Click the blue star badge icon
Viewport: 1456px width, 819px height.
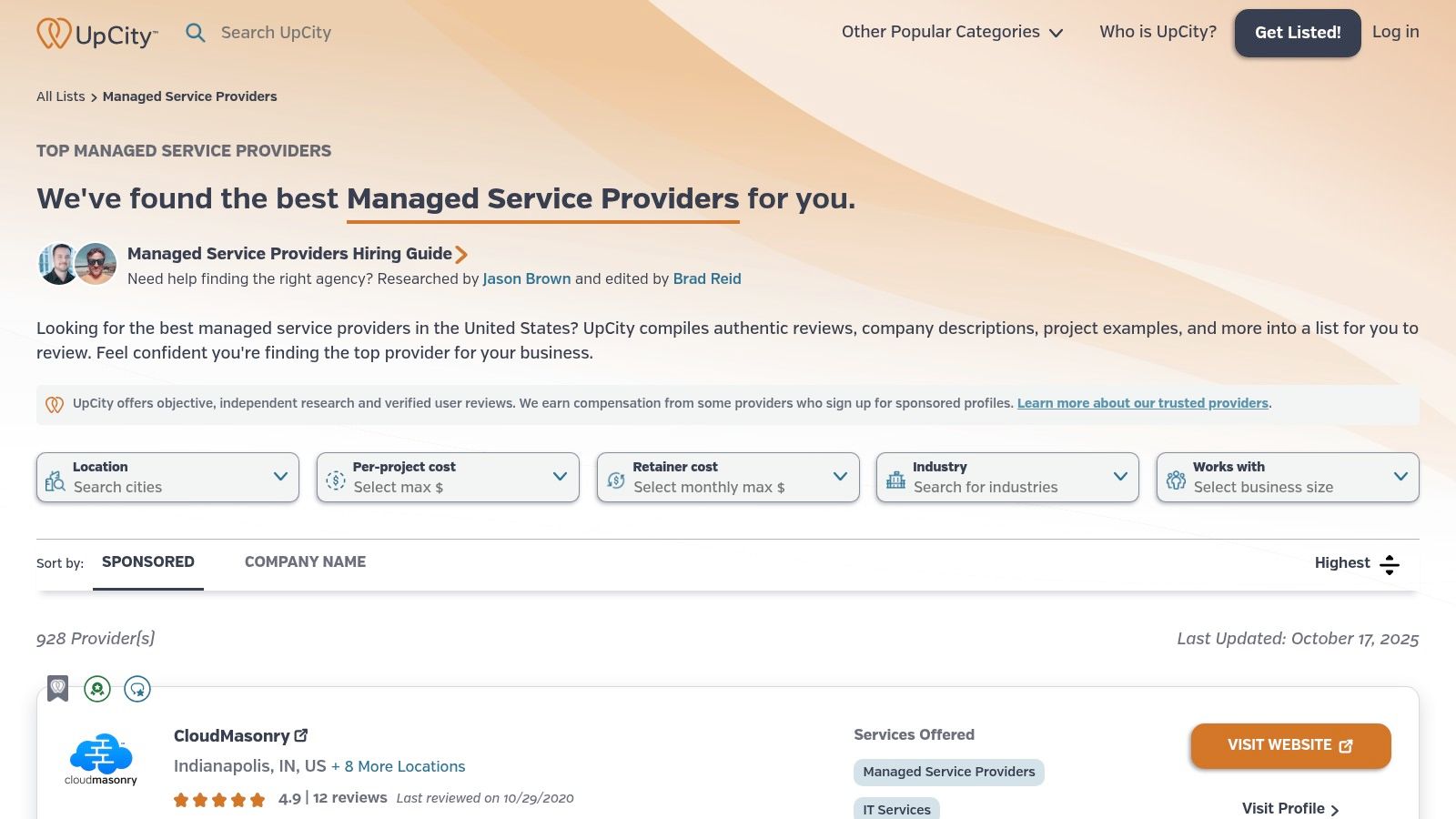(137, 689)
